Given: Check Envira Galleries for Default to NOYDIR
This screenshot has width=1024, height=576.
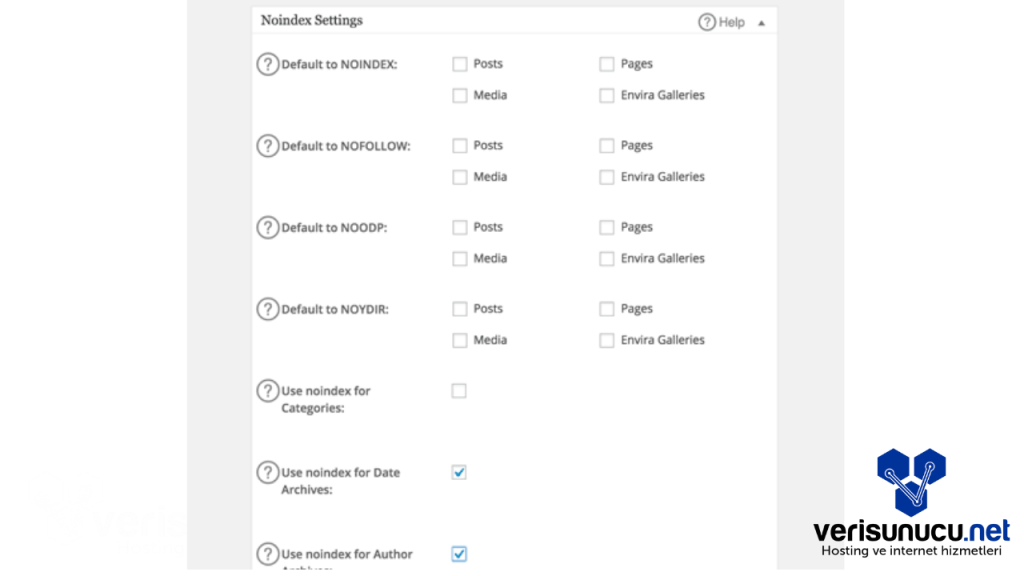Looking at the screenshot, I should coord(607,341).
